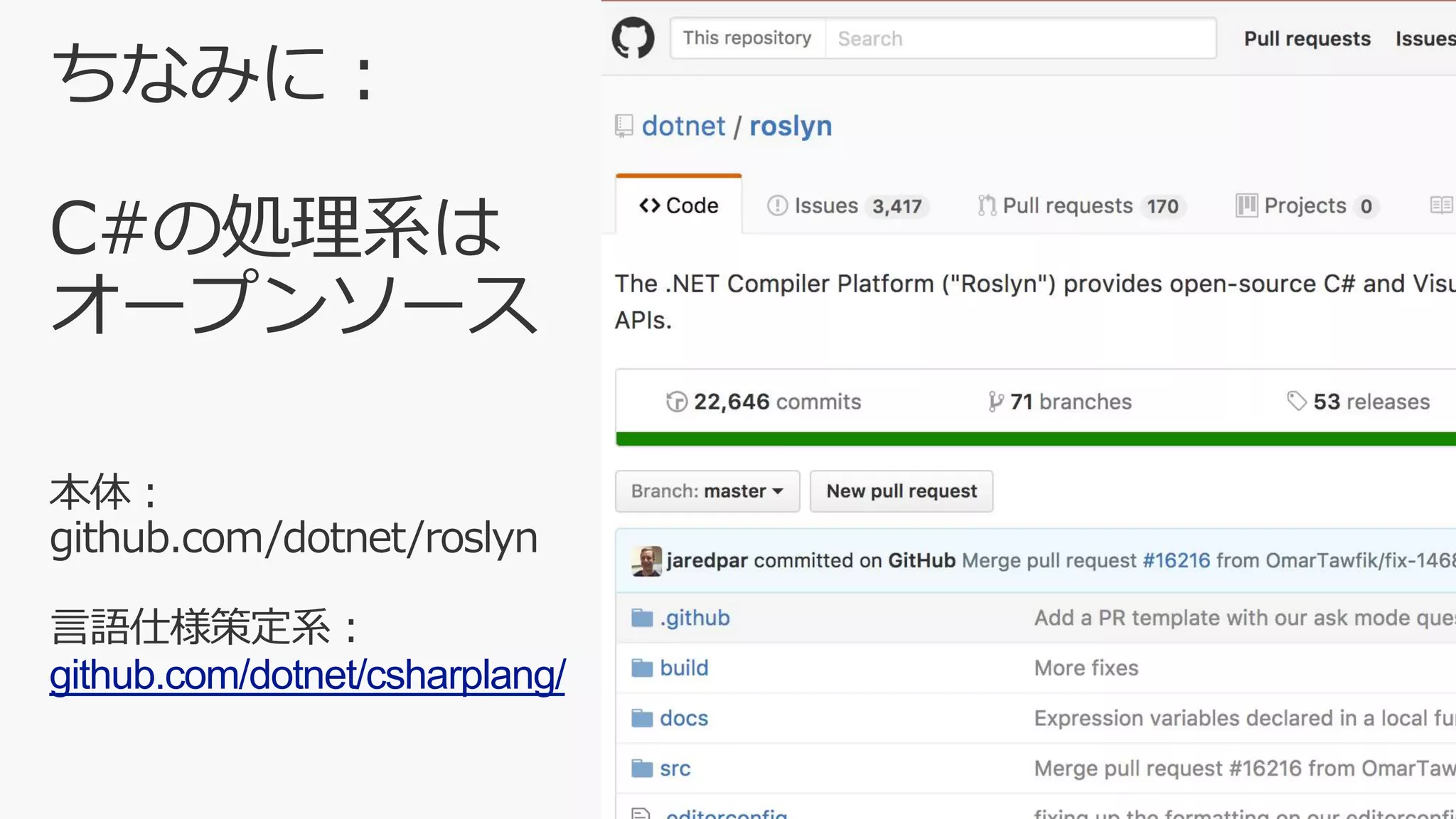Open Issues in the top navigation

point(1425,38)
